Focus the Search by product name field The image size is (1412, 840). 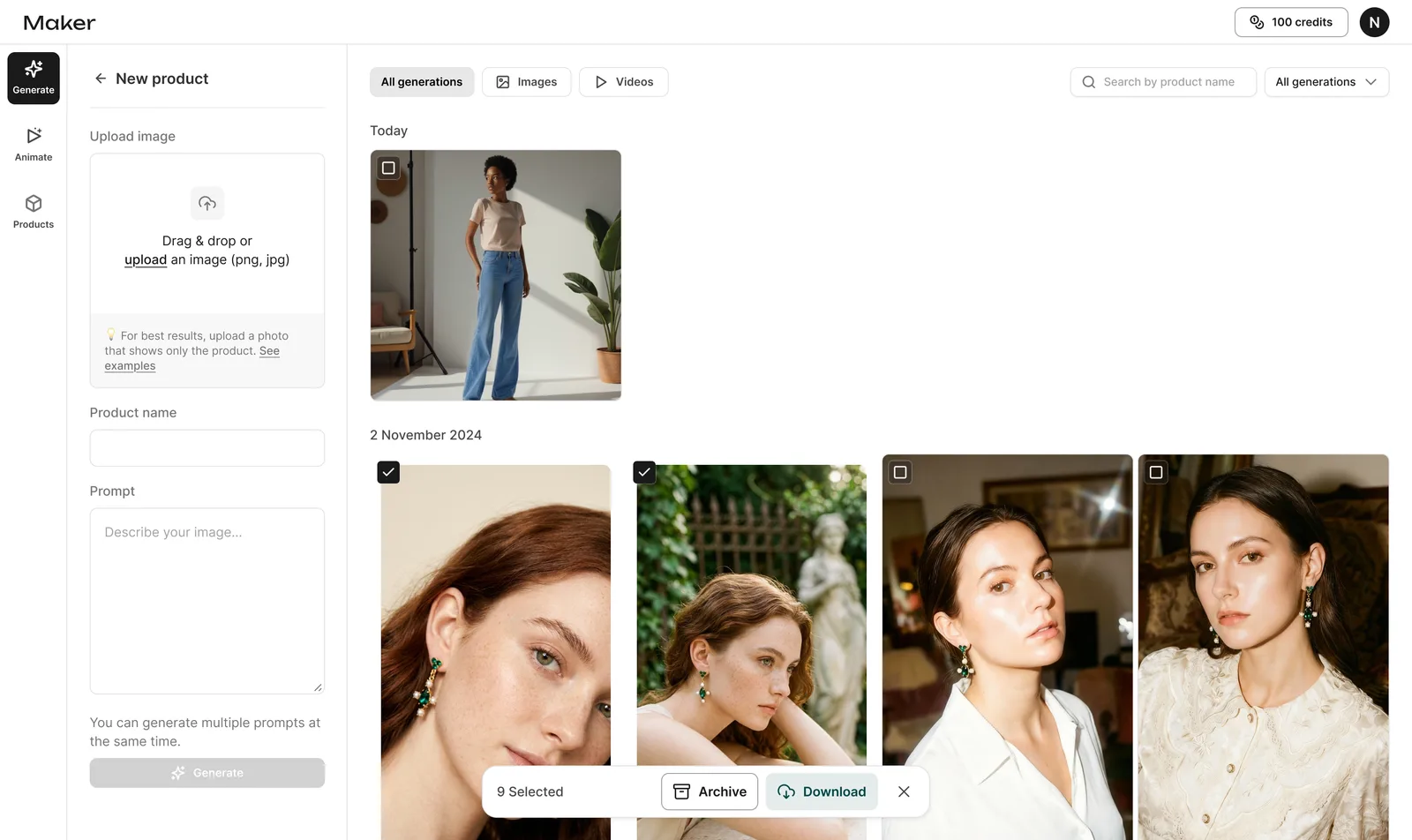pos(1163,82)
